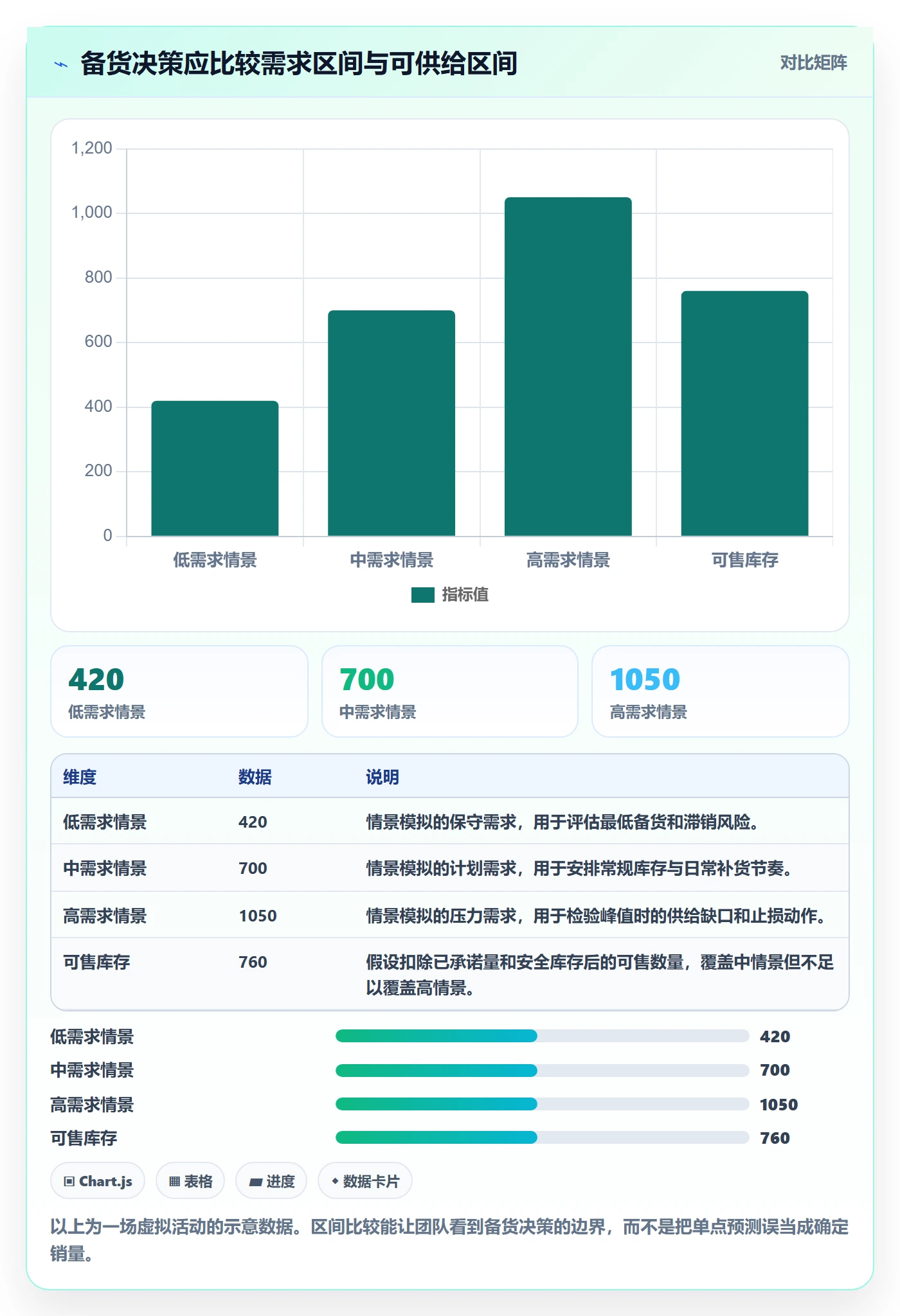Click the 可售库存 progress bar
The width and height of the screenshot is (900, 1316).
[543, 1137]
